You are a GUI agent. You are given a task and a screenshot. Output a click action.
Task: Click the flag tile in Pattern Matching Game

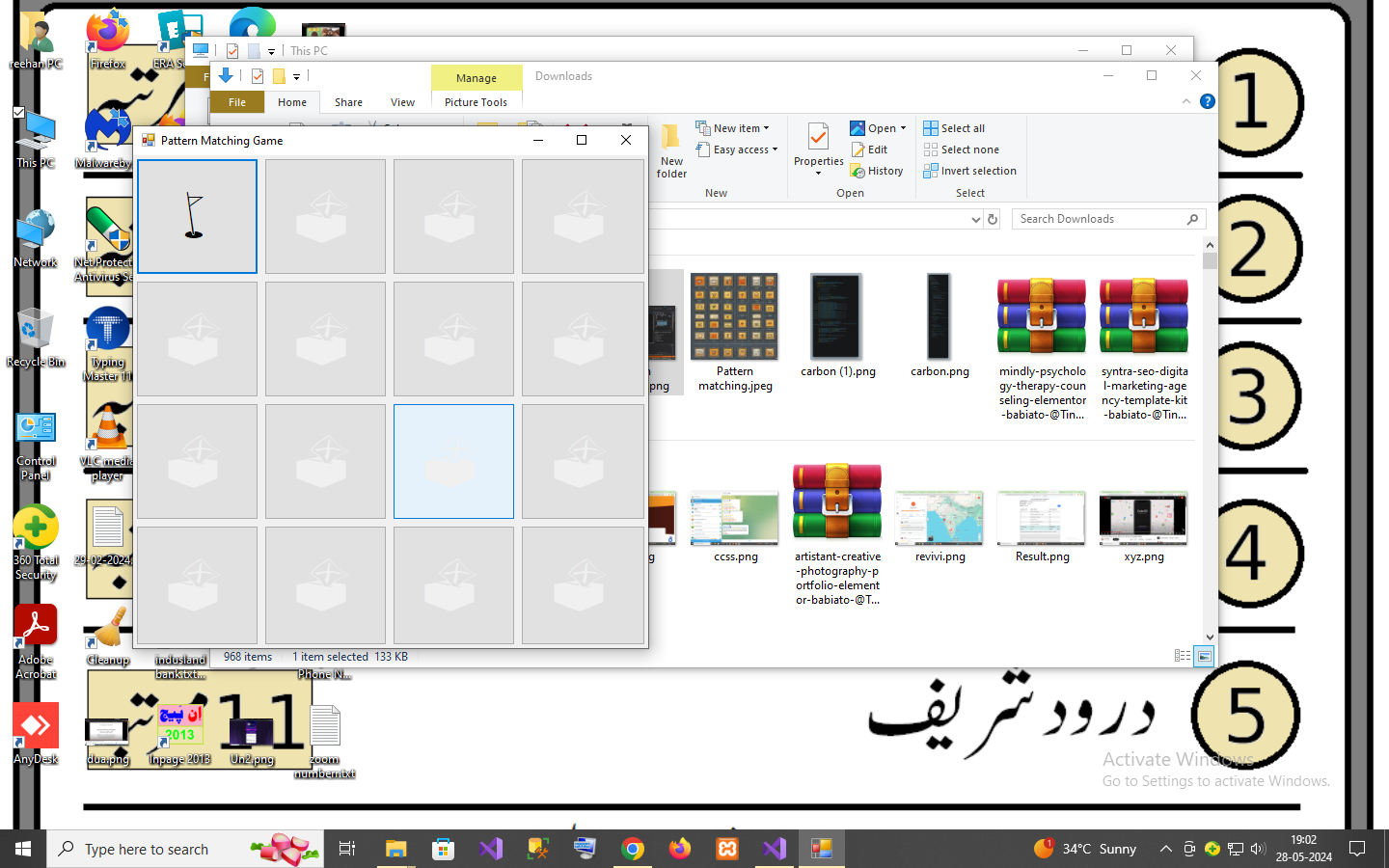(197, 216)
